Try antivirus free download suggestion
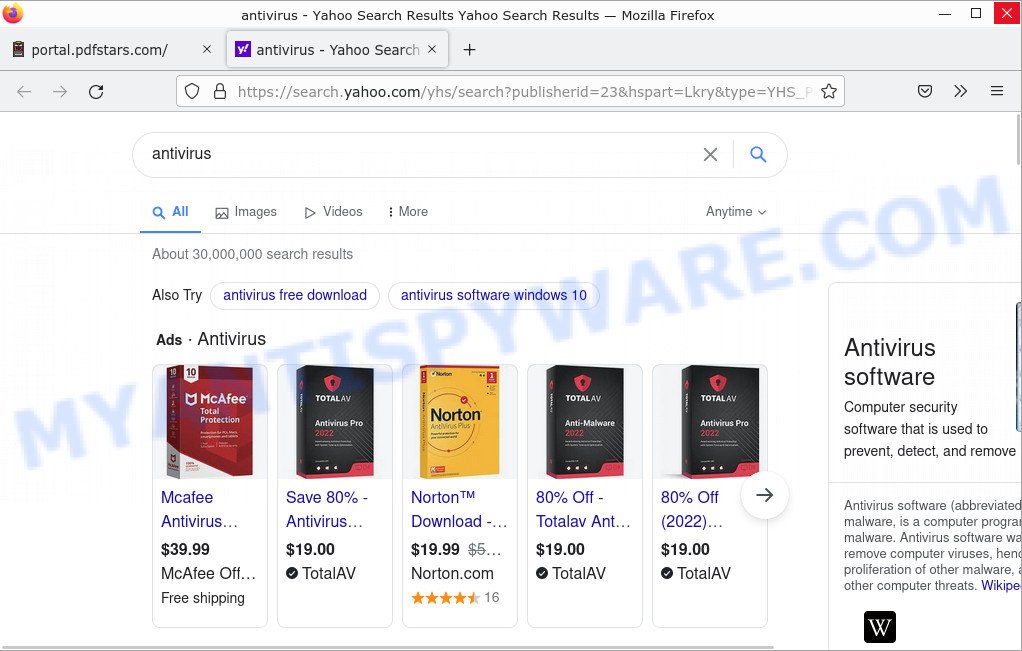The image size is (1022, 651). 295,295
